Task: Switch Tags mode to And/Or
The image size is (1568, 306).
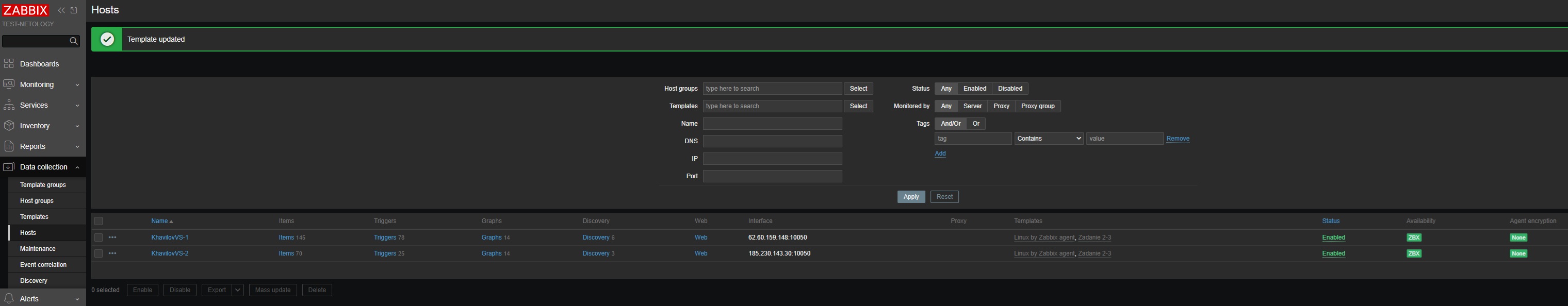Action: [950, 124]
